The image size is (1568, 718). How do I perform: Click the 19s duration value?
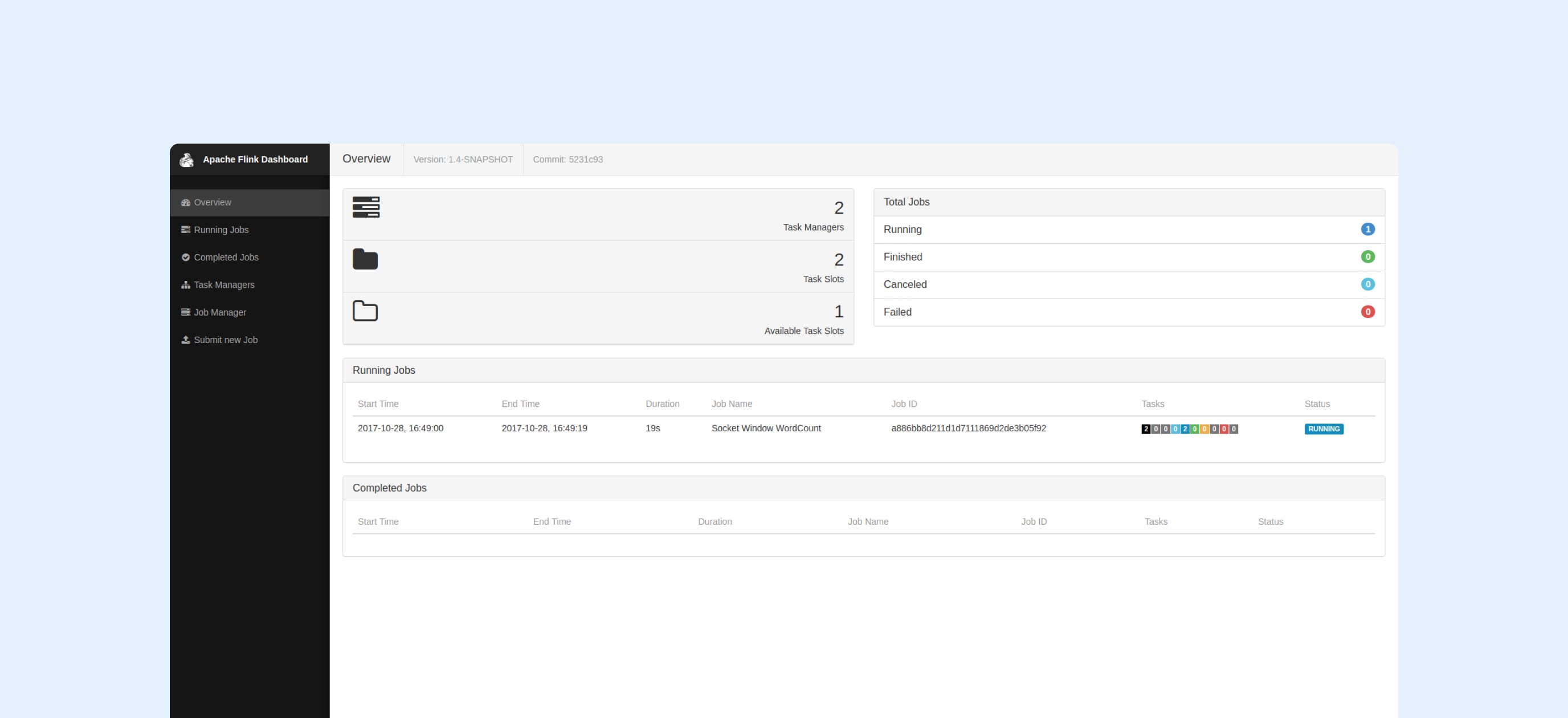[x=652, y=428]
